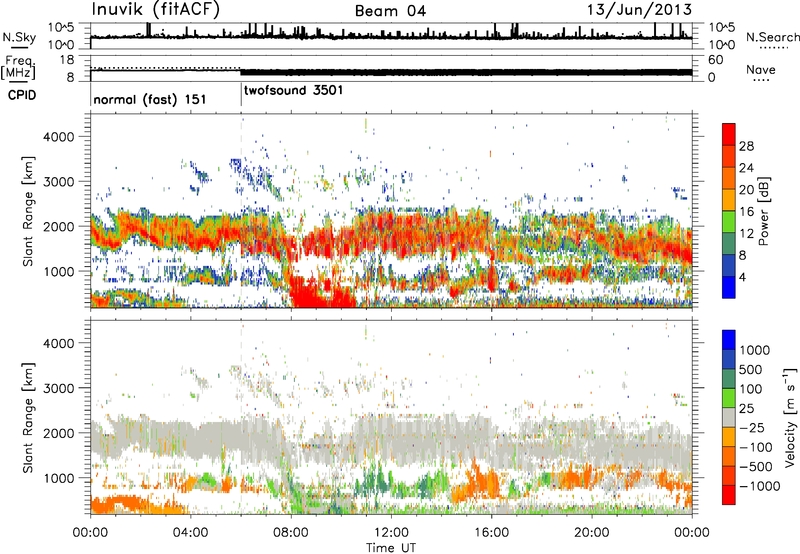Click the 'twofsound 3501' CPID text
Screen dimensions: 800x554
[x=293, y=90]
